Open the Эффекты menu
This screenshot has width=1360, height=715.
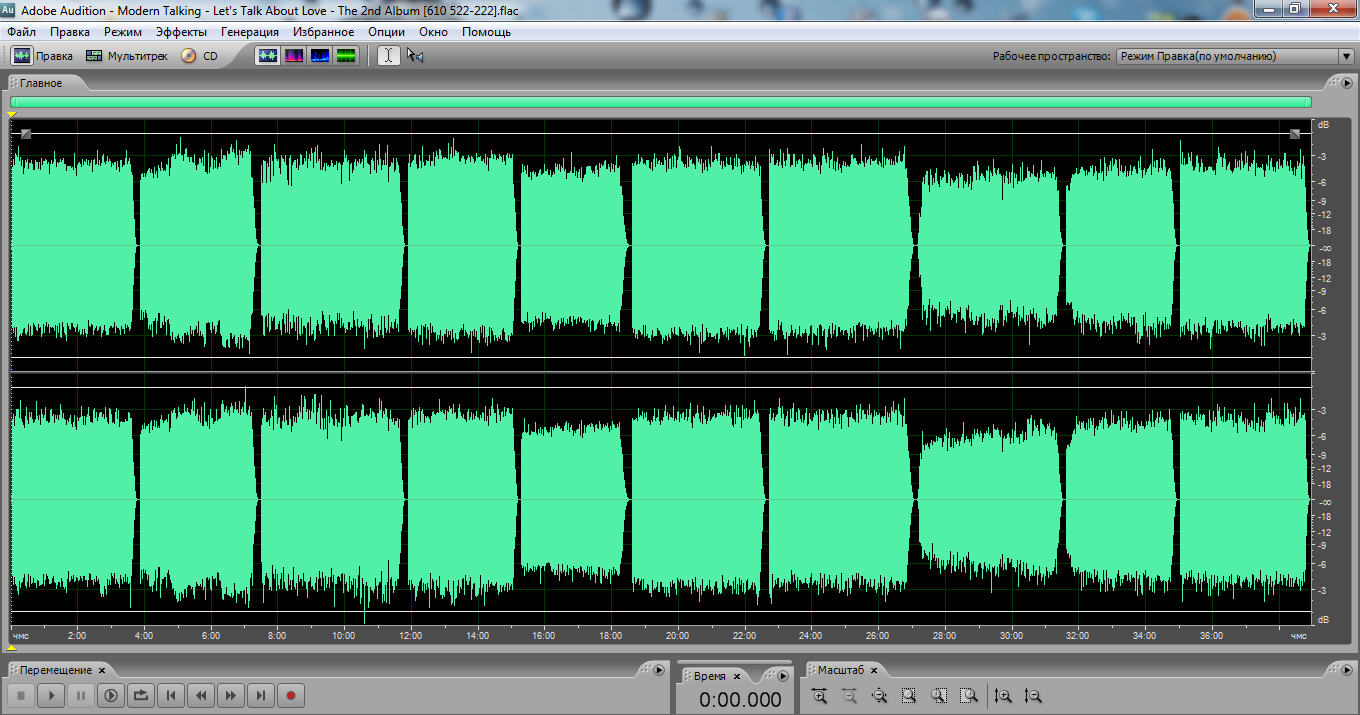point(181,32)
